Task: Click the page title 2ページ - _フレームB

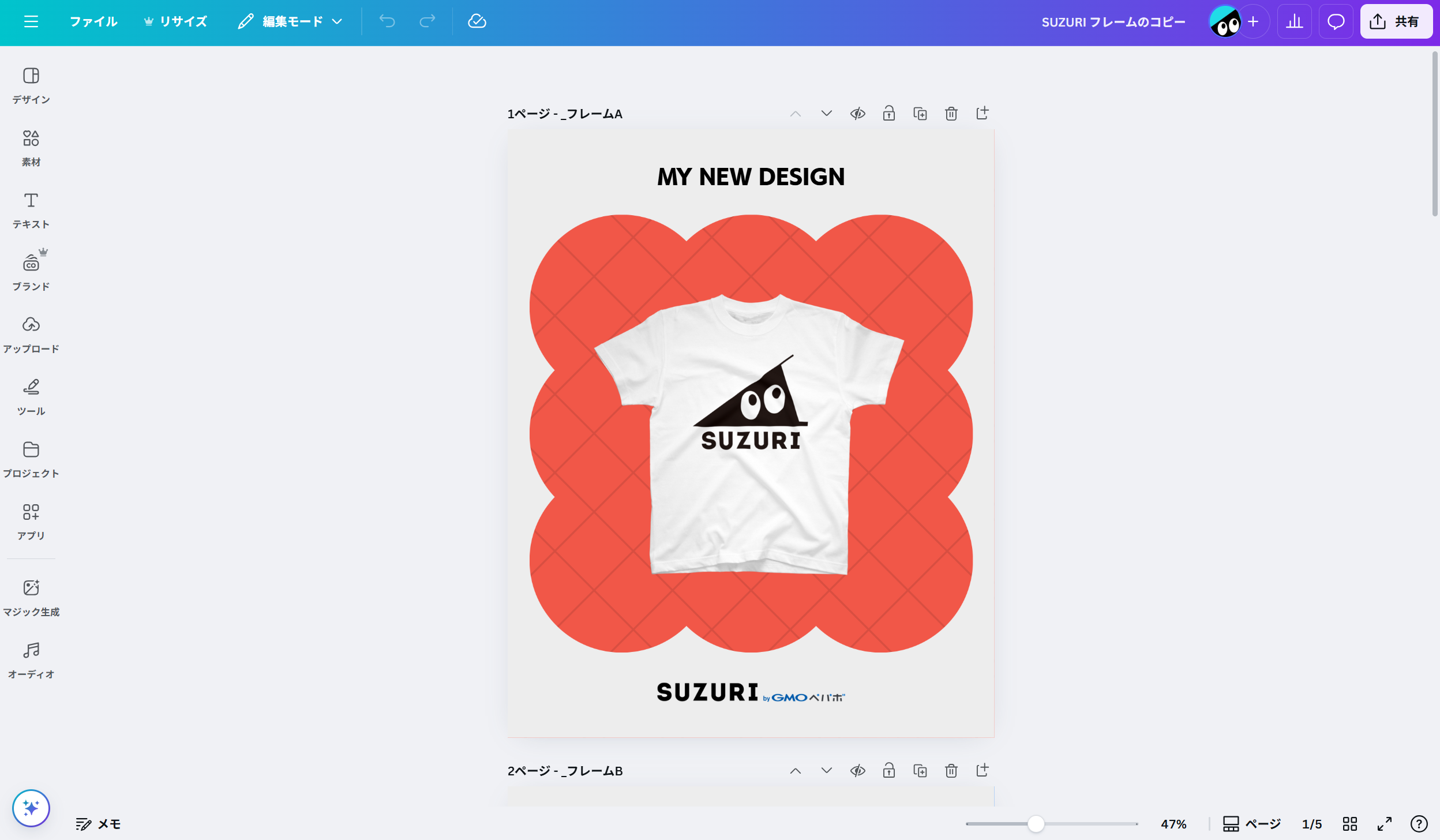Action: pos(565,771)
